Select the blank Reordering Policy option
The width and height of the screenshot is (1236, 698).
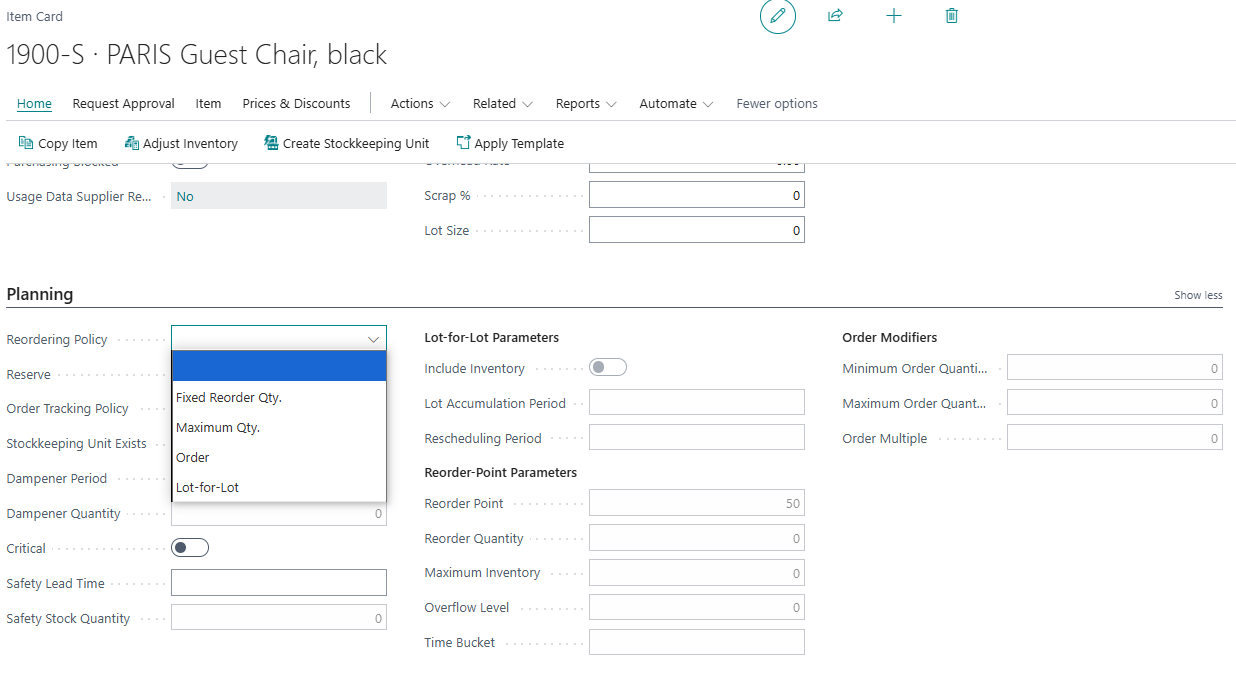click(279, 367)
